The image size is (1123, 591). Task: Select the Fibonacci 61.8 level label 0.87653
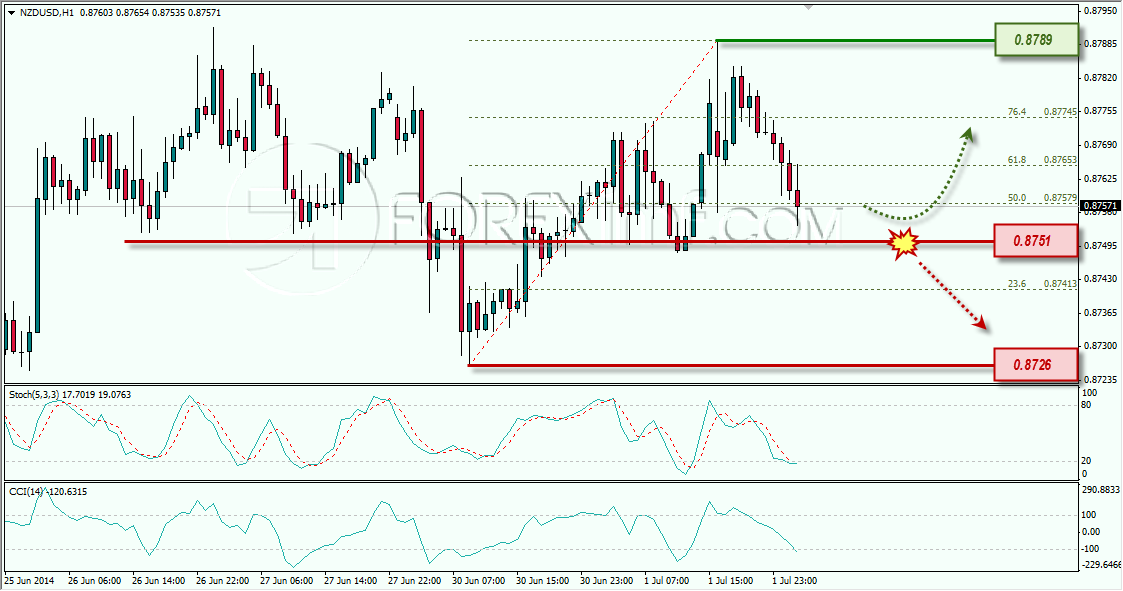(x=1059, y=160)
